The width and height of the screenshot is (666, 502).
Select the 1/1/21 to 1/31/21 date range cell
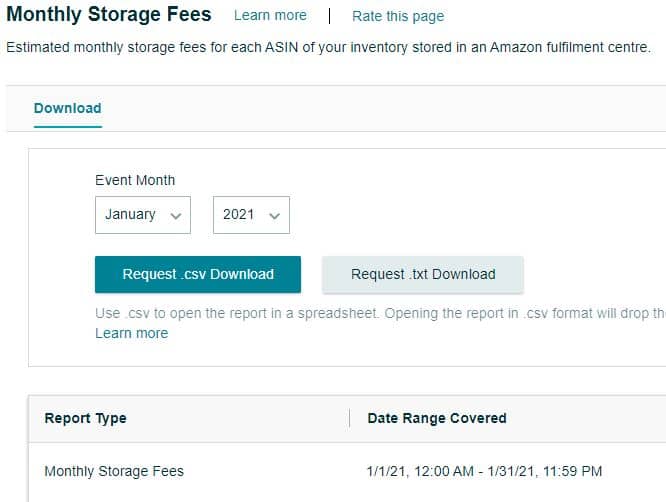pyautogui.click(x=484, y=471)
